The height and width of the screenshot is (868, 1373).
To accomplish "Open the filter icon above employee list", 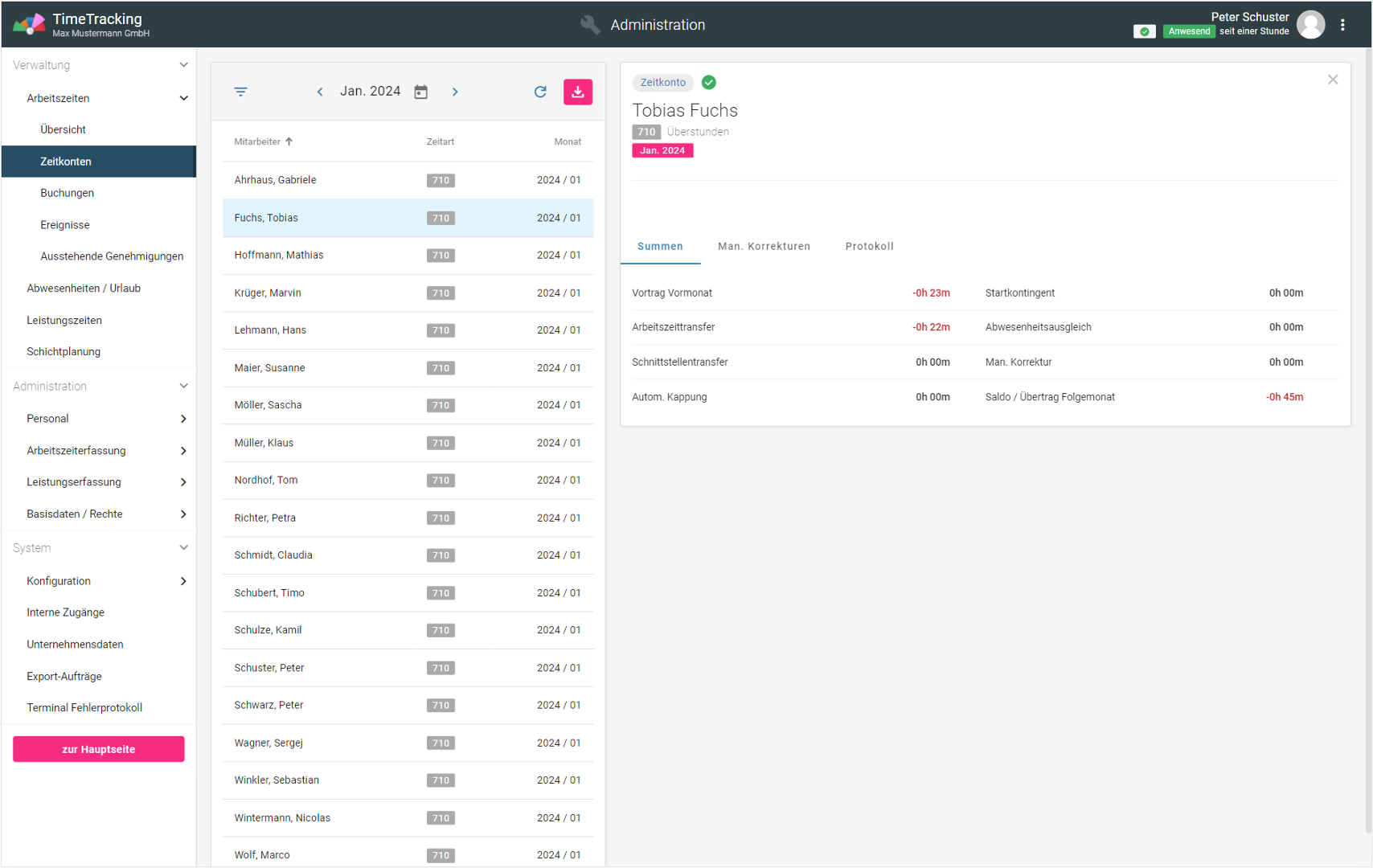I will [240, 92].
